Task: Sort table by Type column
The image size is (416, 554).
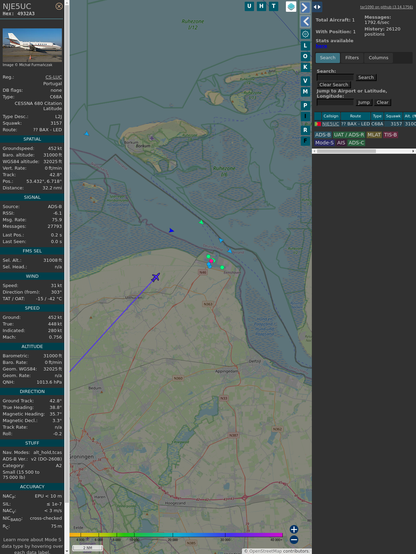Action: pyautogui.click(x=377, y=116)
